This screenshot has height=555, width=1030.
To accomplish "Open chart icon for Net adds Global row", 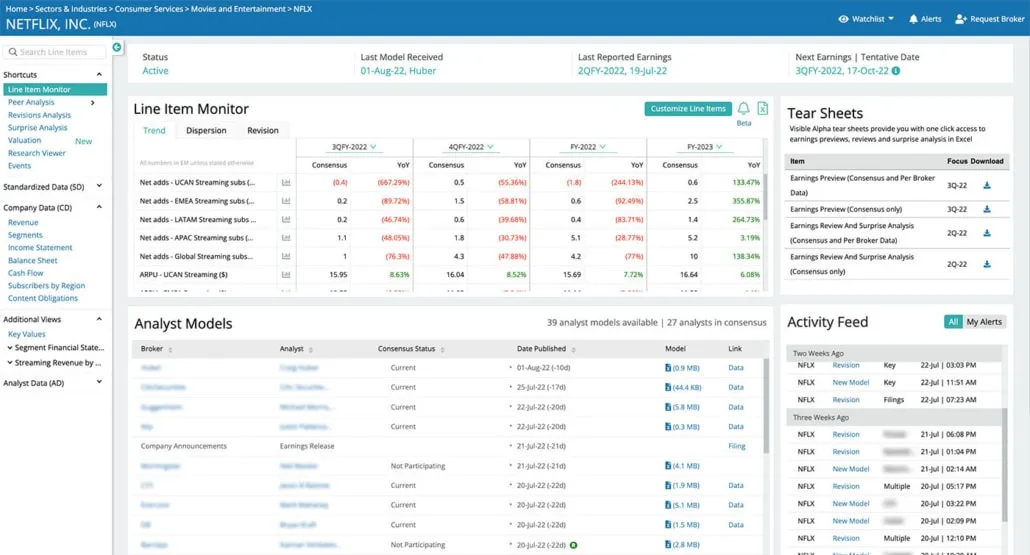I will (286, 256).
